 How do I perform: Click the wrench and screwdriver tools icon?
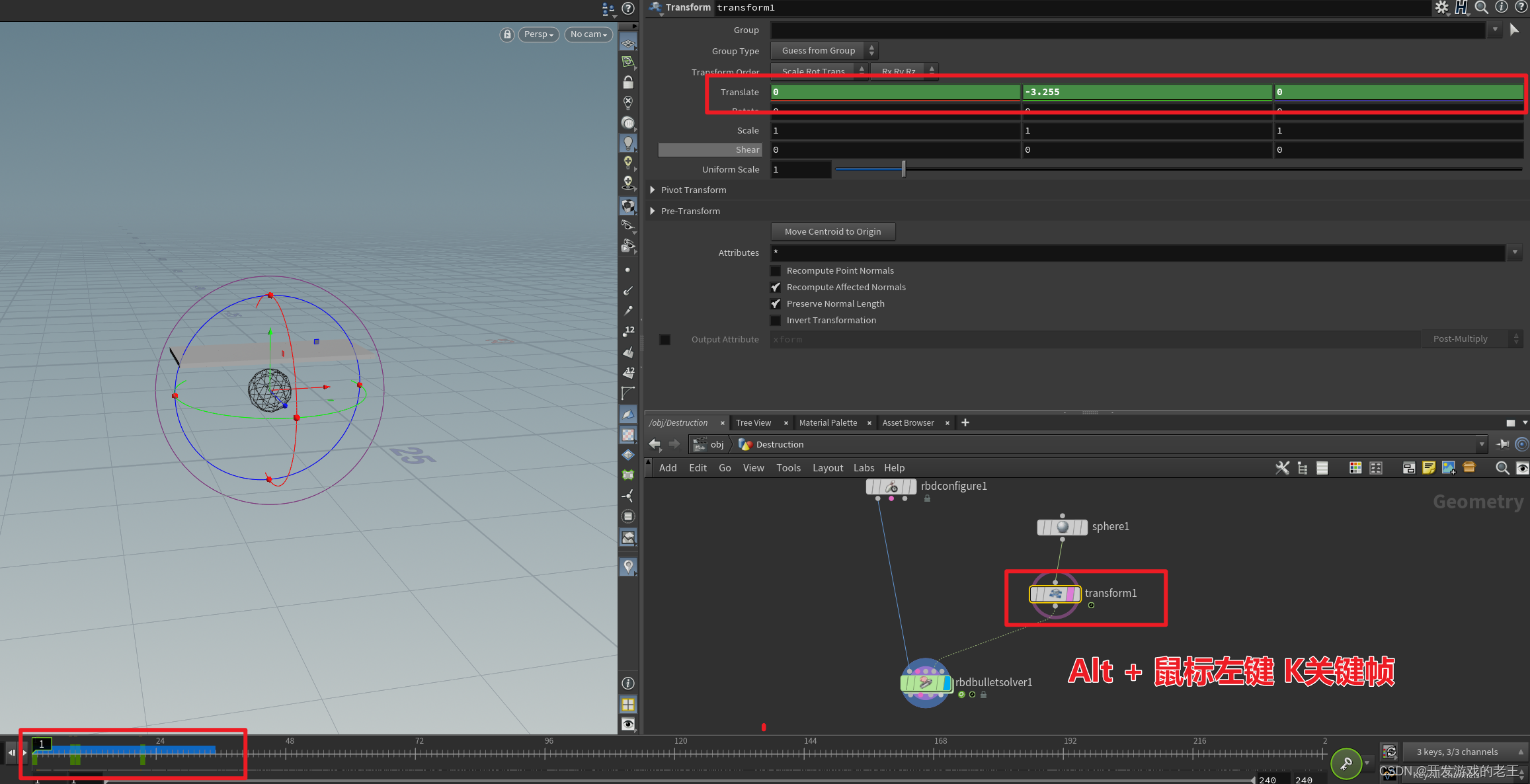coord(1282,468)
